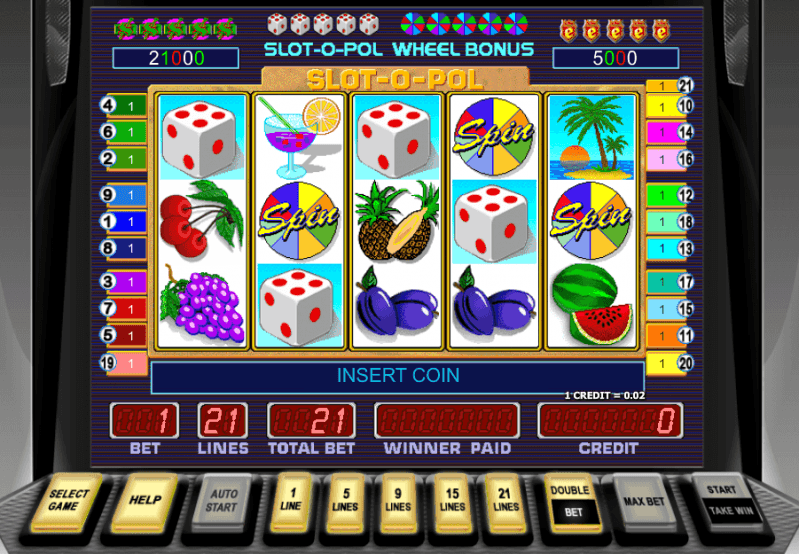Click the Double Bet button
799x554 pixels.
[x=571, y=502]
